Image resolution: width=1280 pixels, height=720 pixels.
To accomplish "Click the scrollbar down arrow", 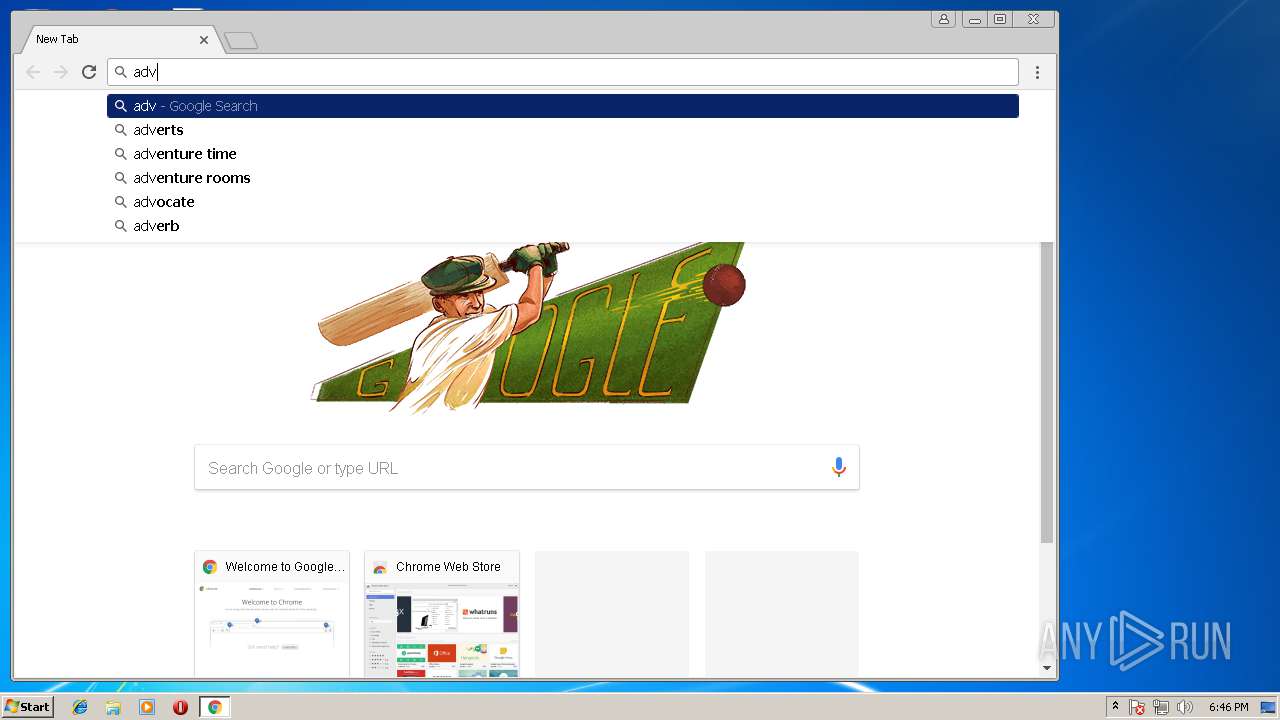I will [1047, 668].
